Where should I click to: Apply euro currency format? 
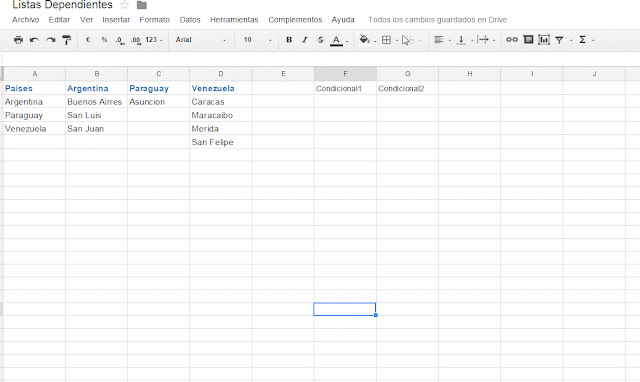[x=88, y=40]
